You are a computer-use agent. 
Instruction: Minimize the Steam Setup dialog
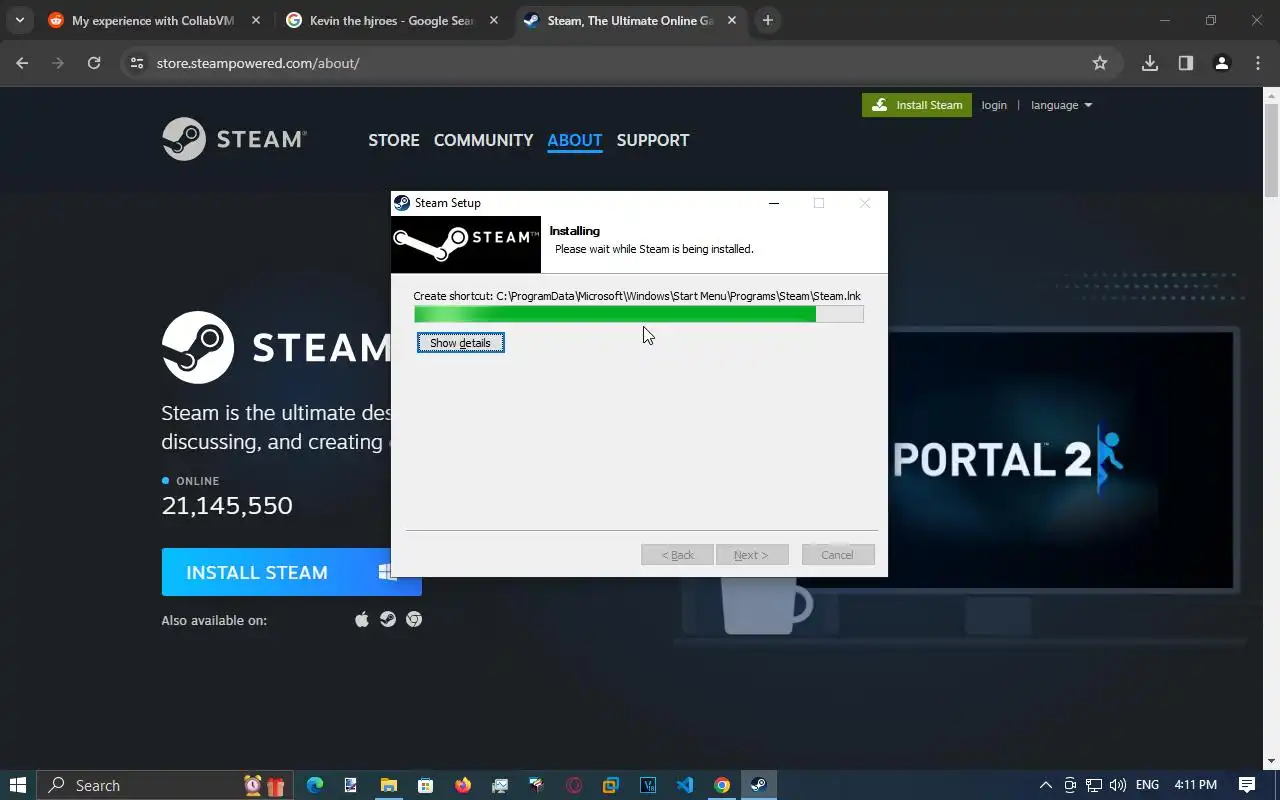(x=773, y=203)
